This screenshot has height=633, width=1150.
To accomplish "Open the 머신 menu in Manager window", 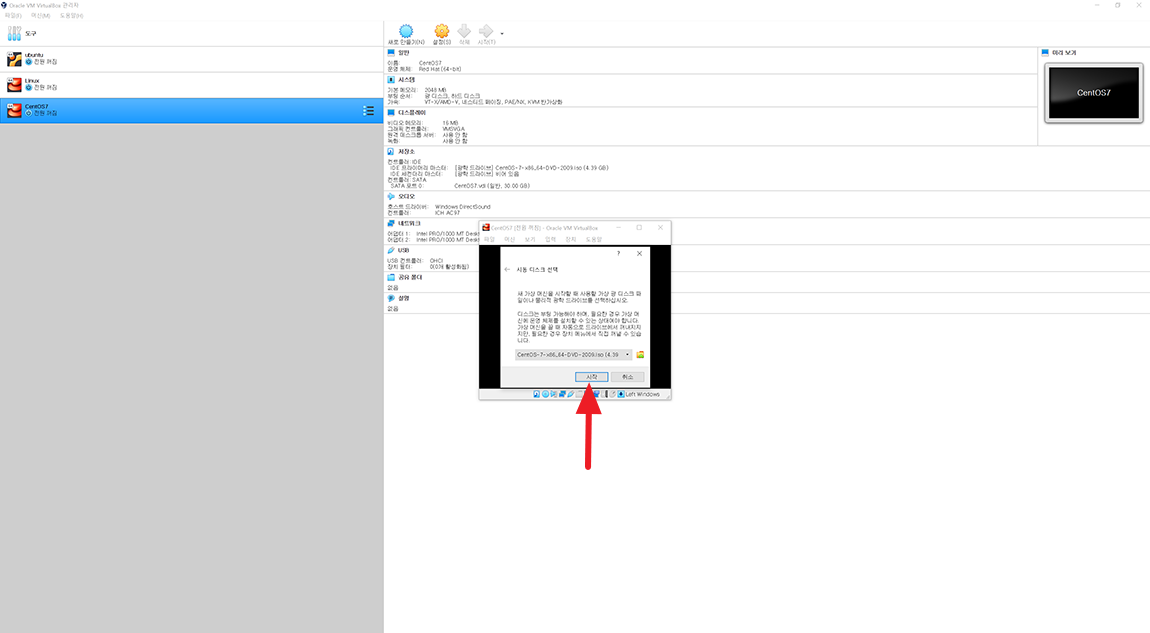I will click(x=40, y=15).
